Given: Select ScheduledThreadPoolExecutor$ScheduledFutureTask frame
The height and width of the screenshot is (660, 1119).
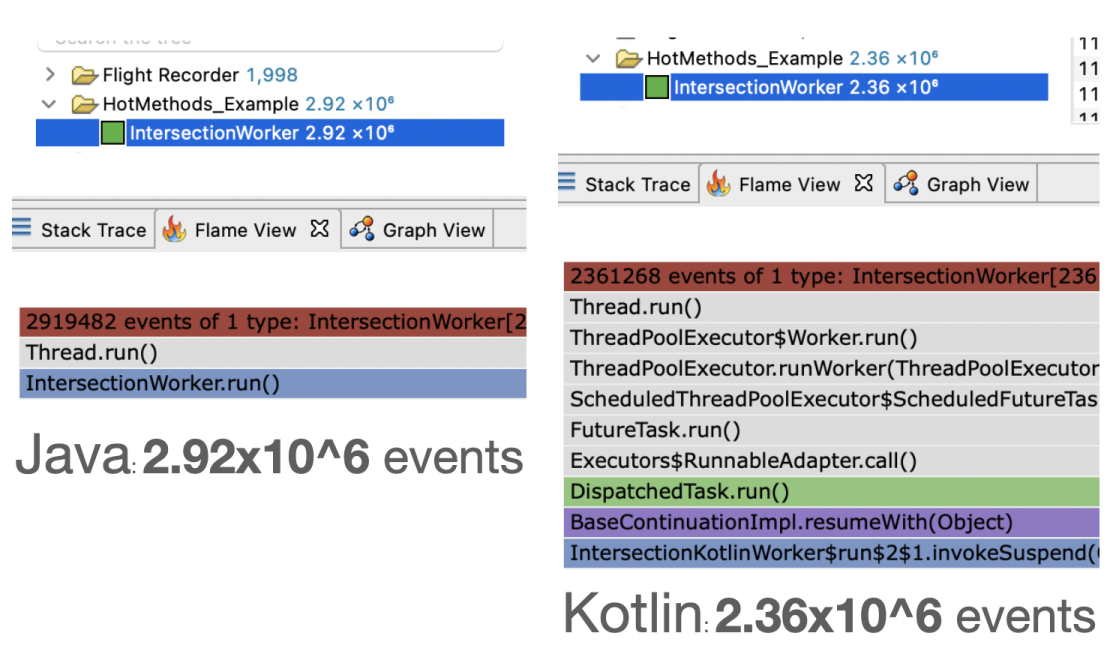Looking at the screenshot, I should [831, 399].
